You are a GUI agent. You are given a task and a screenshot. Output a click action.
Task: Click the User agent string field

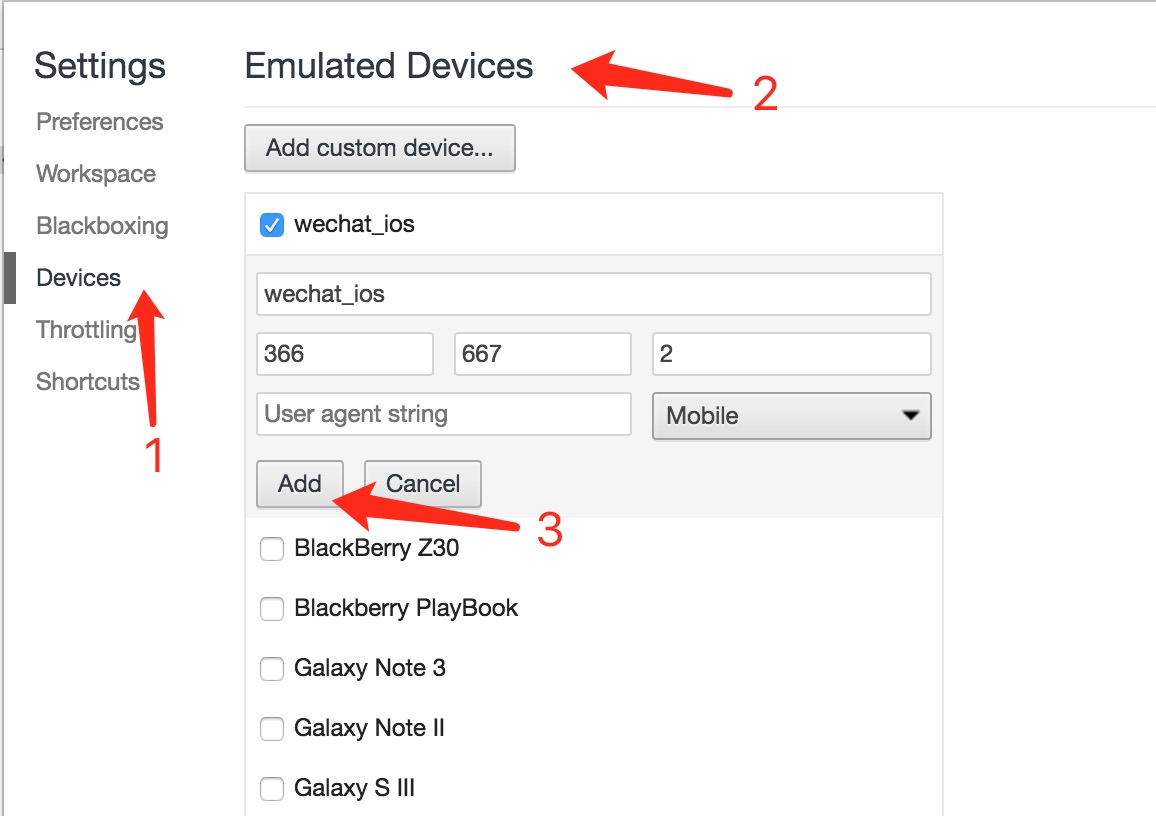443,414
